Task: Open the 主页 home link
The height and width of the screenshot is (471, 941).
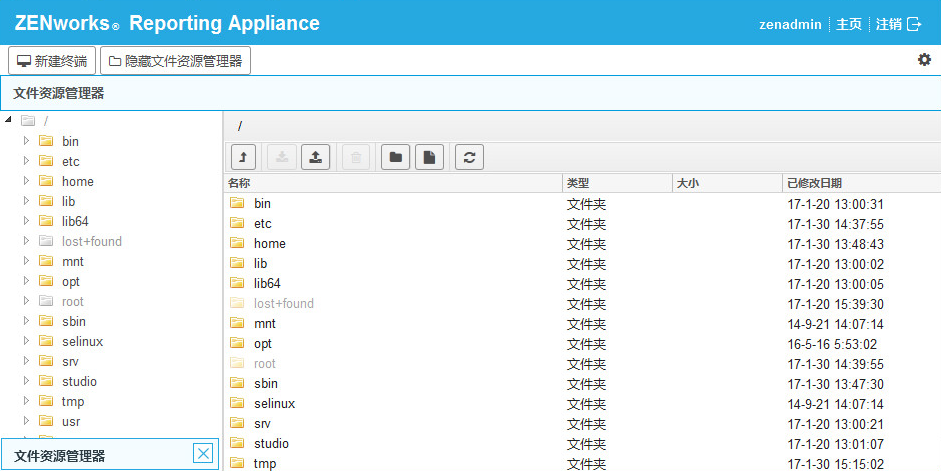Action: [848, 24]
